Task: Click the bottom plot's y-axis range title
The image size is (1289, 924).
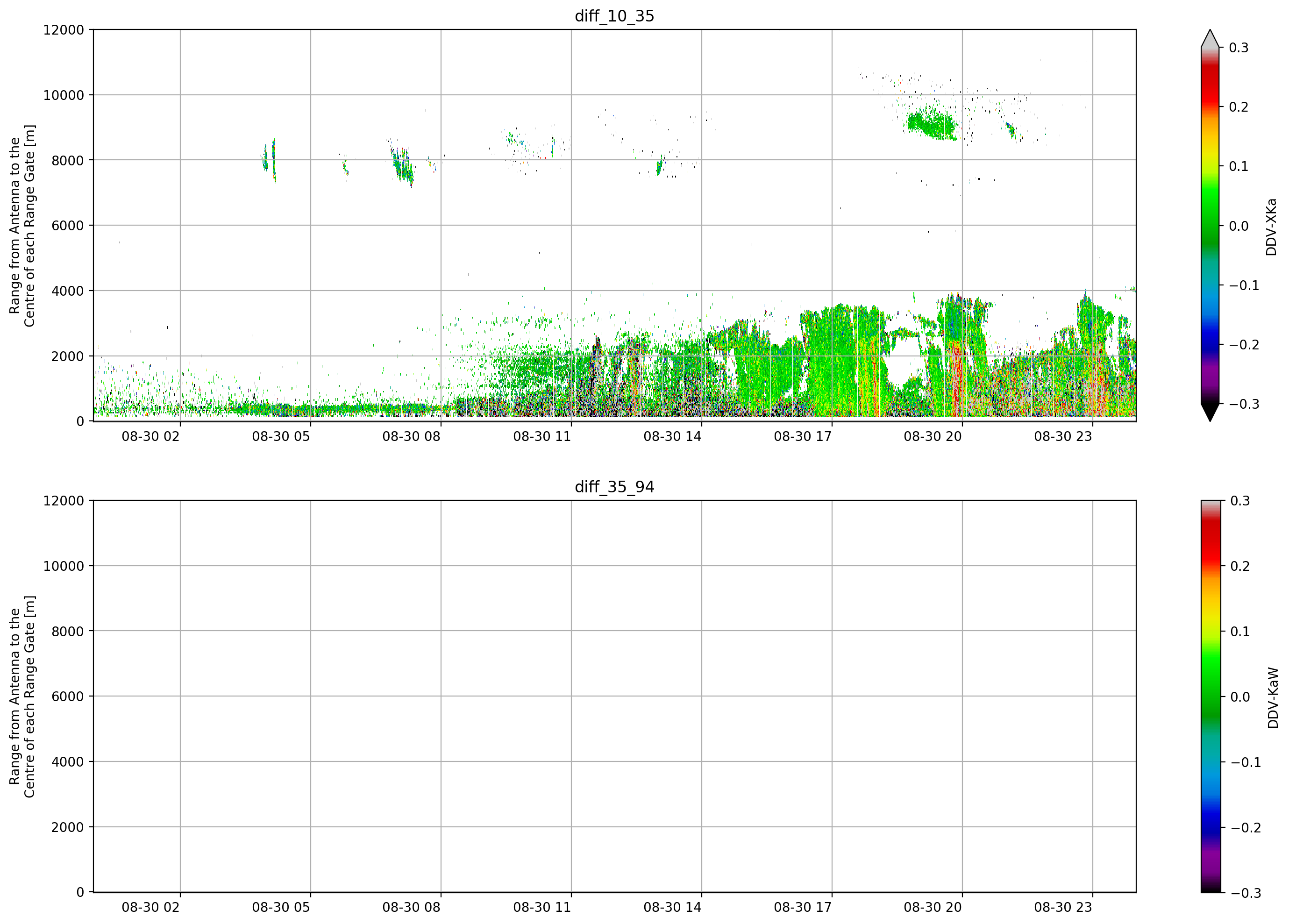Action: [22, 697]
